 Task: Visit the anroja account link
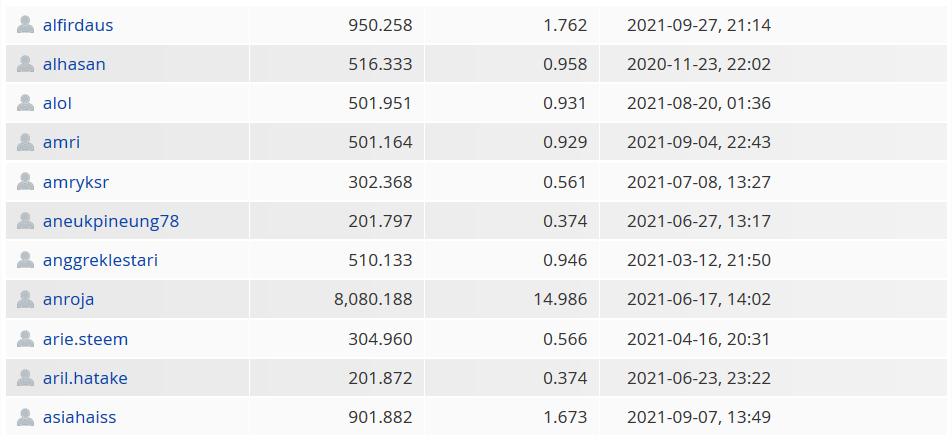point(69,299)
